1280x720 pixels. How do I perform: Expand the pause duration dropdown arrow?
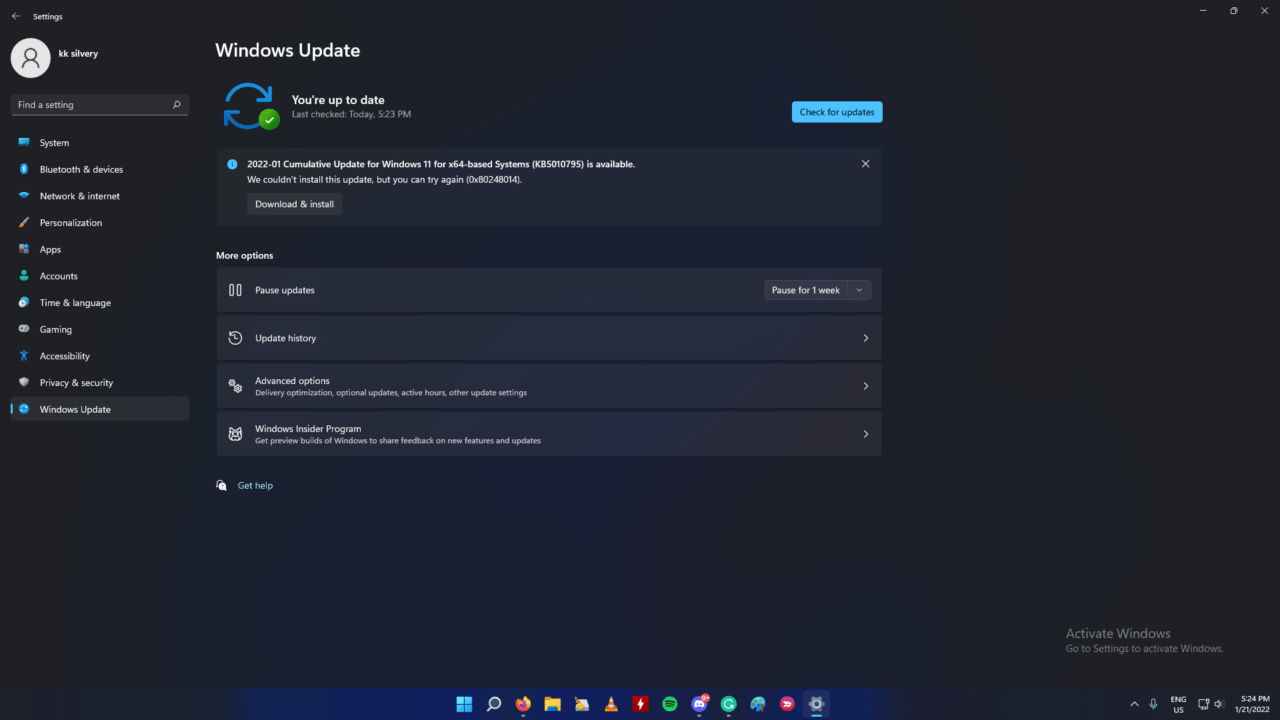[x=859, y=290]
